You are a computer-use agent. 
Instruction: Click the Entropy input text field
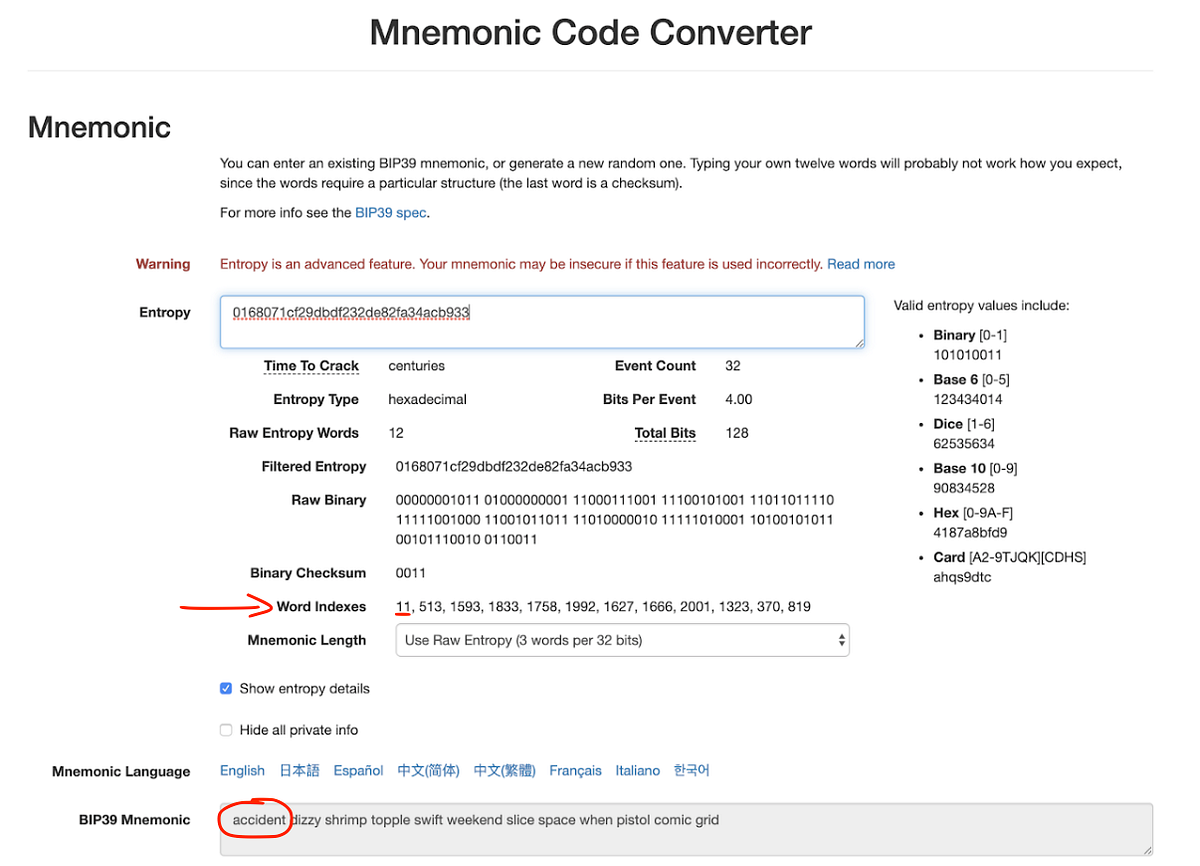pyautogui.click(x=541, y=322)
